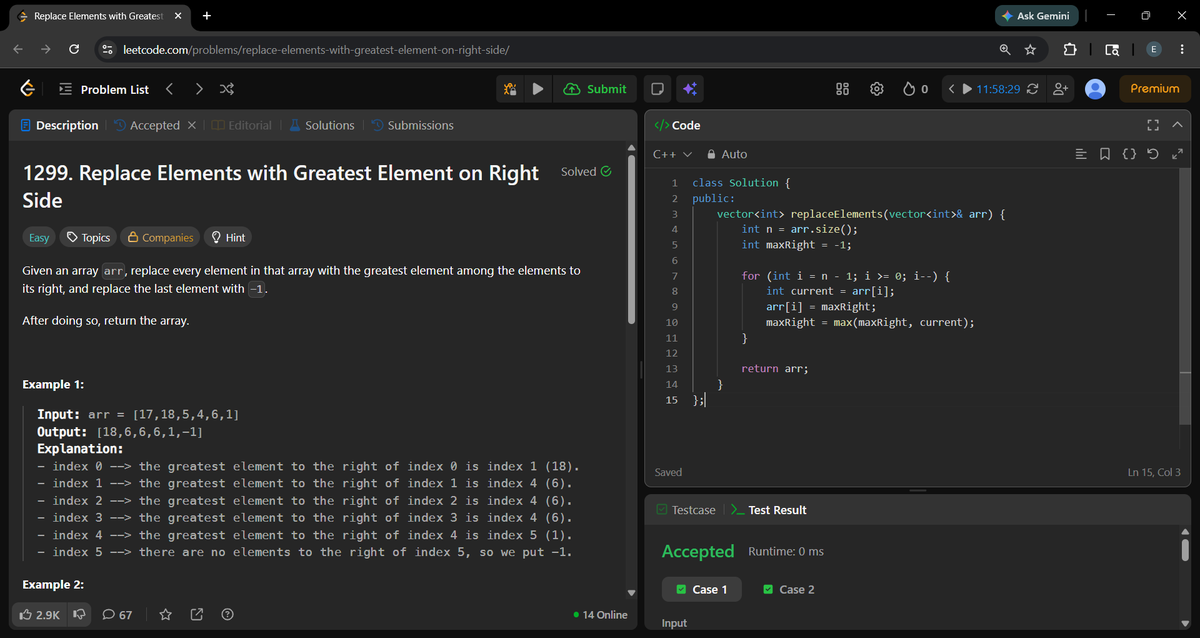Close the Accepted tab
1200x638 pixels.
(x=191, y=125)
